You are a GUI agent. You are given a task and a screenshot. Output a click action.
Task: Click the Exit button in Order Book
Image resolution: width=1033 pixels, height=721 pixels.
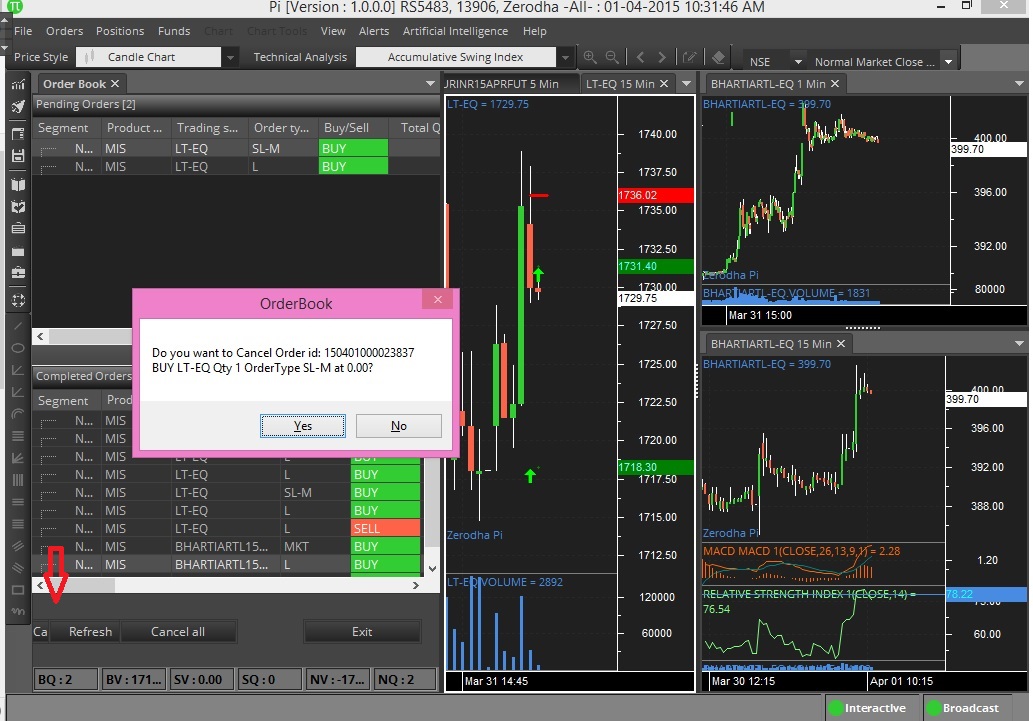click(x=362, y=631)
